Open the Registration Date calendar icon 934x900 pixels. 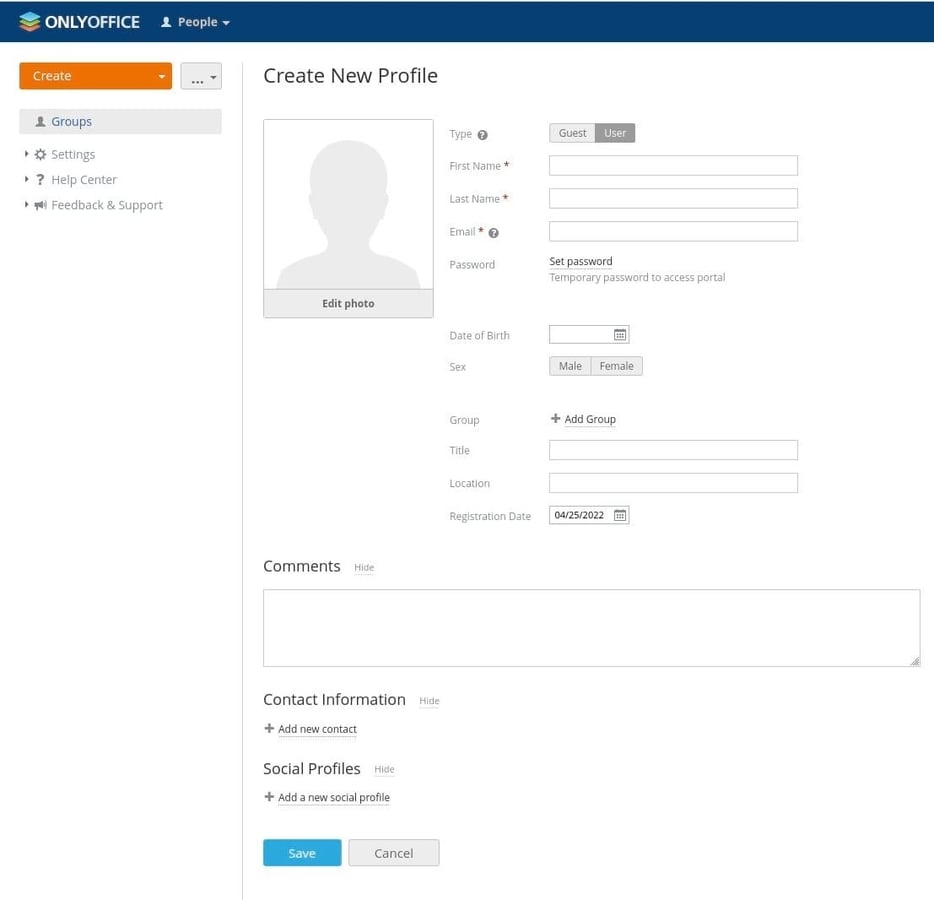tap(621, 514)
